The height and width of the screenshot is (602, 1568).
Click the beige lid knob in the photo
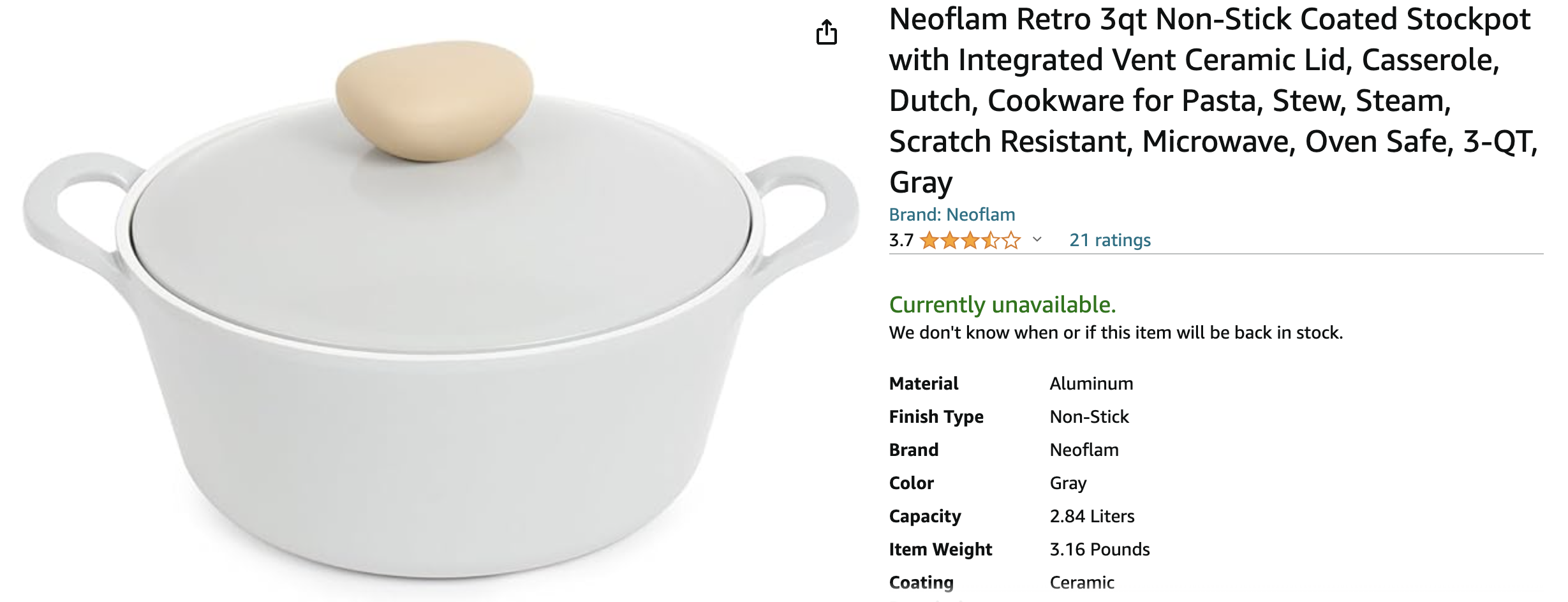[x=434, y=99]
